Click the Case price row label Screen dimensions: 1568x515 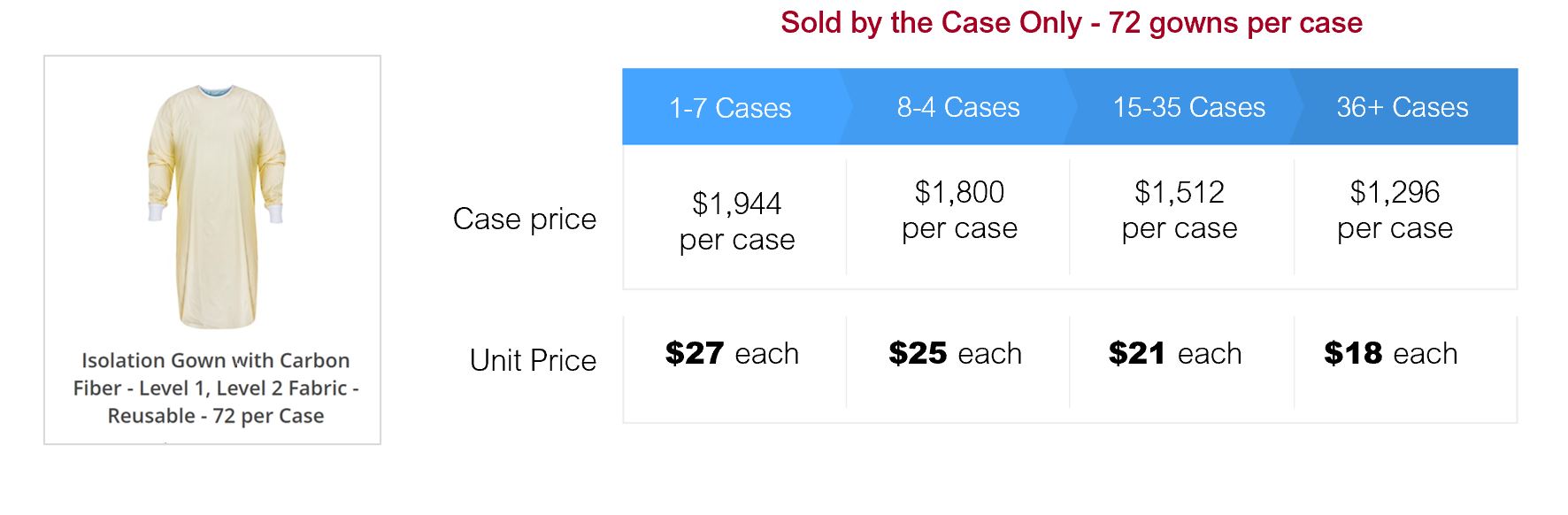tap(525, 219)
